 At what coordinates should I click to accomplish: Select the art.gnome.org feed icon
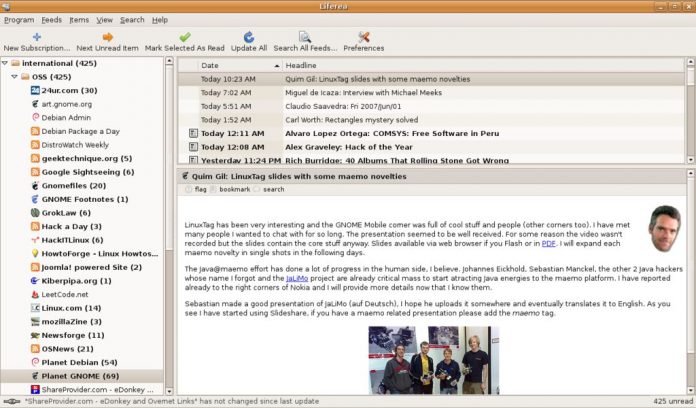click(x=35, y=104)
